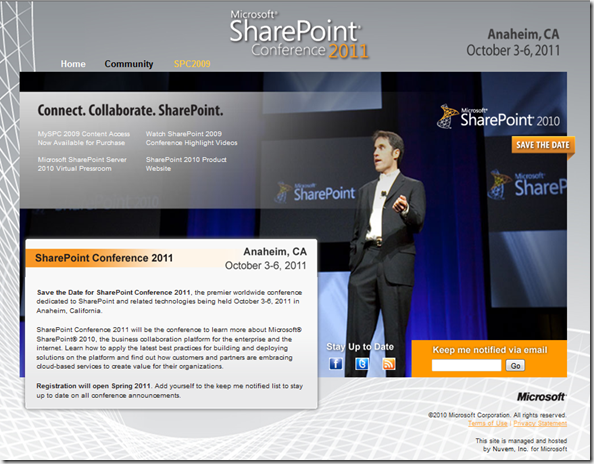Viewport: 594px width, 464px height.
Task: Click the Keep me notified via email label
Action: (490, 350)
